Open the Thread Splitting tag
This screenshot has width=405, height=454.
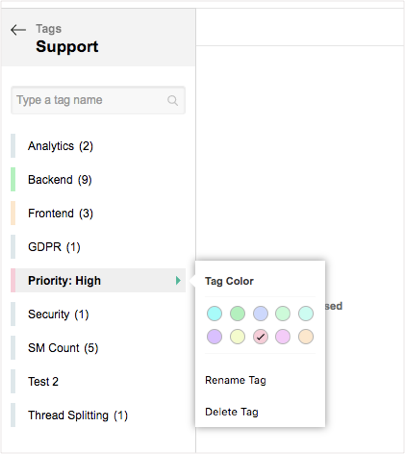[98, 415]
